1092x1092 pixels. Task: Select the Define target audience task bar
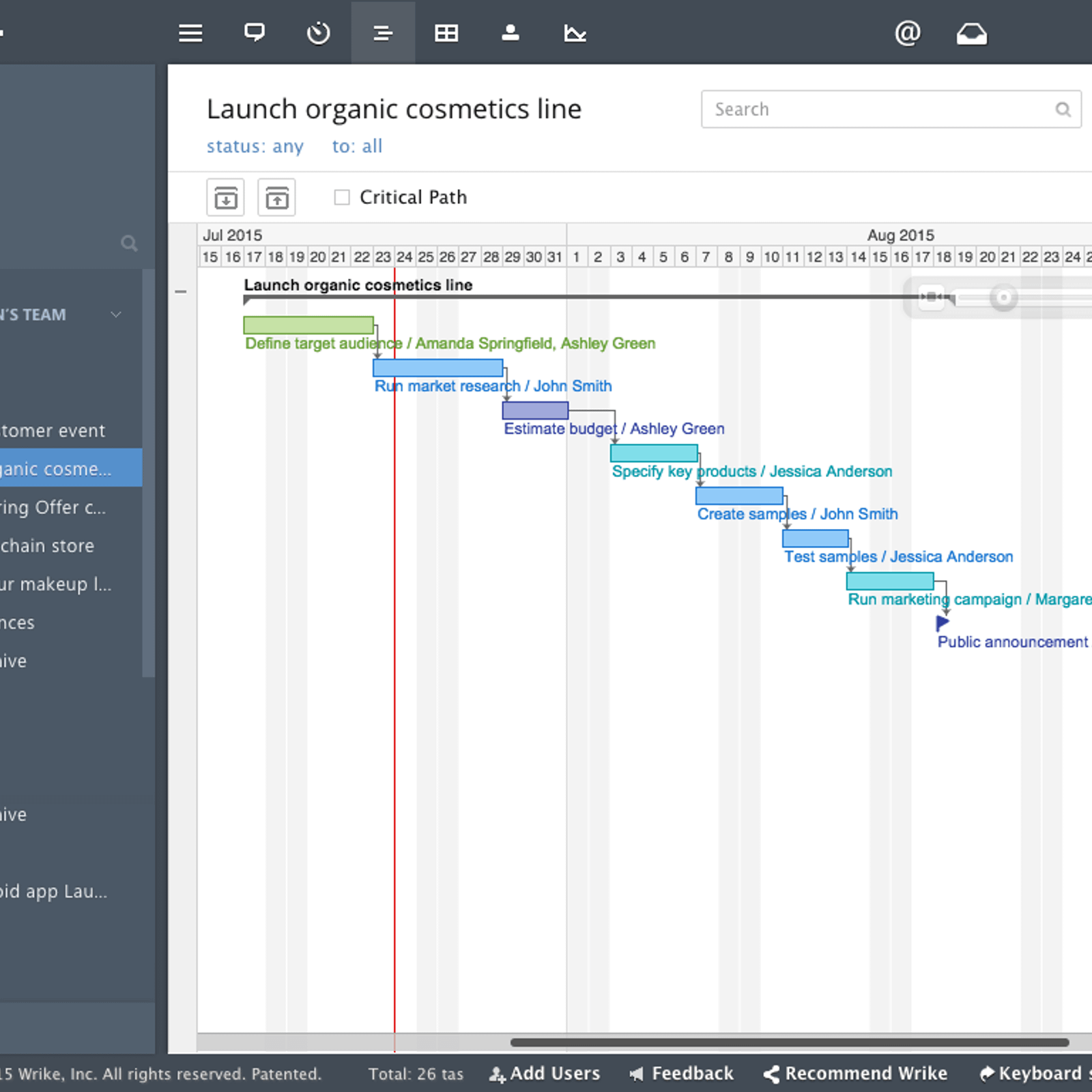(x=308, y=325)
